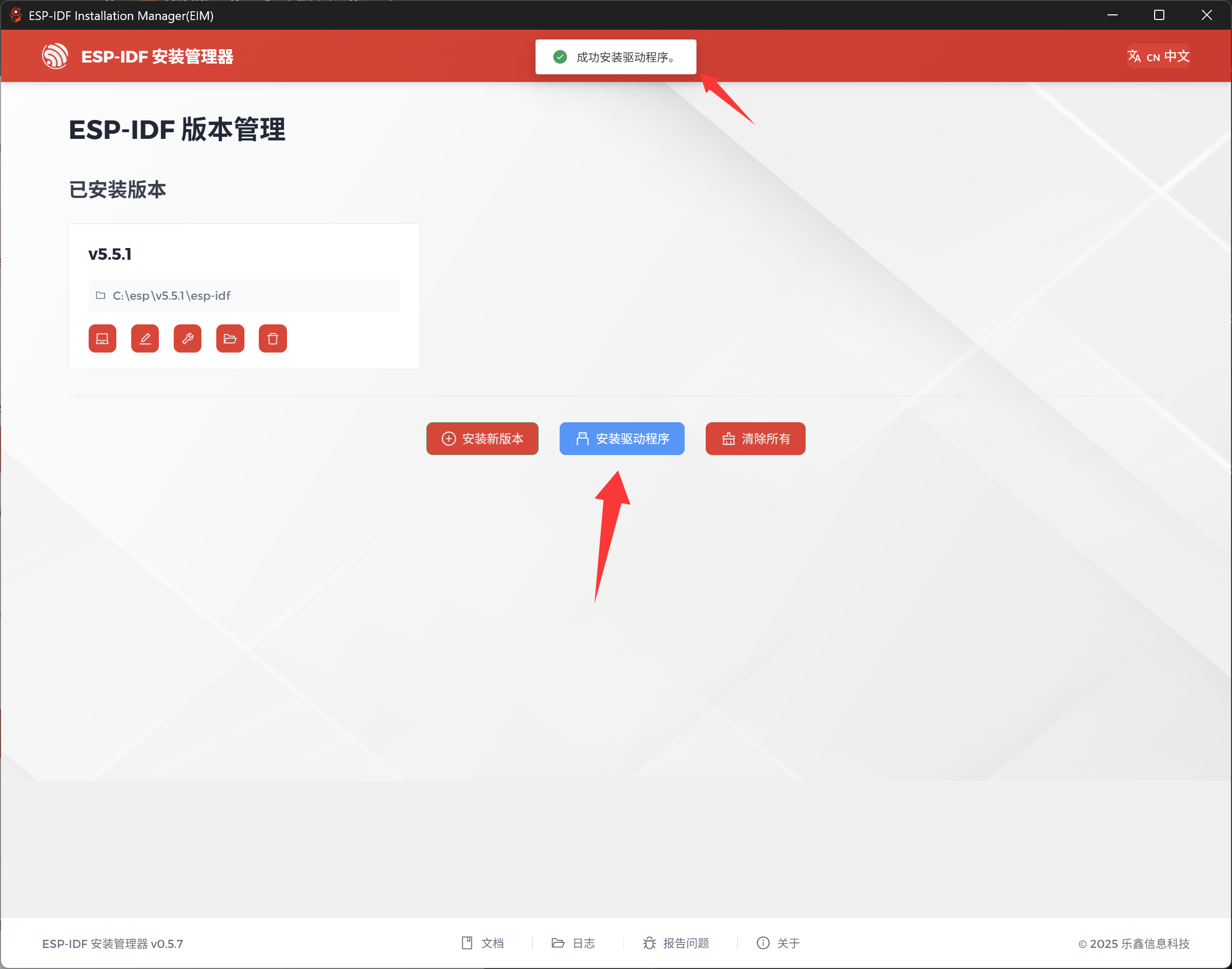This screenshot has height=969, width=1232.
Task: Click the 清除所有 button
Action: tap(755, 439)
